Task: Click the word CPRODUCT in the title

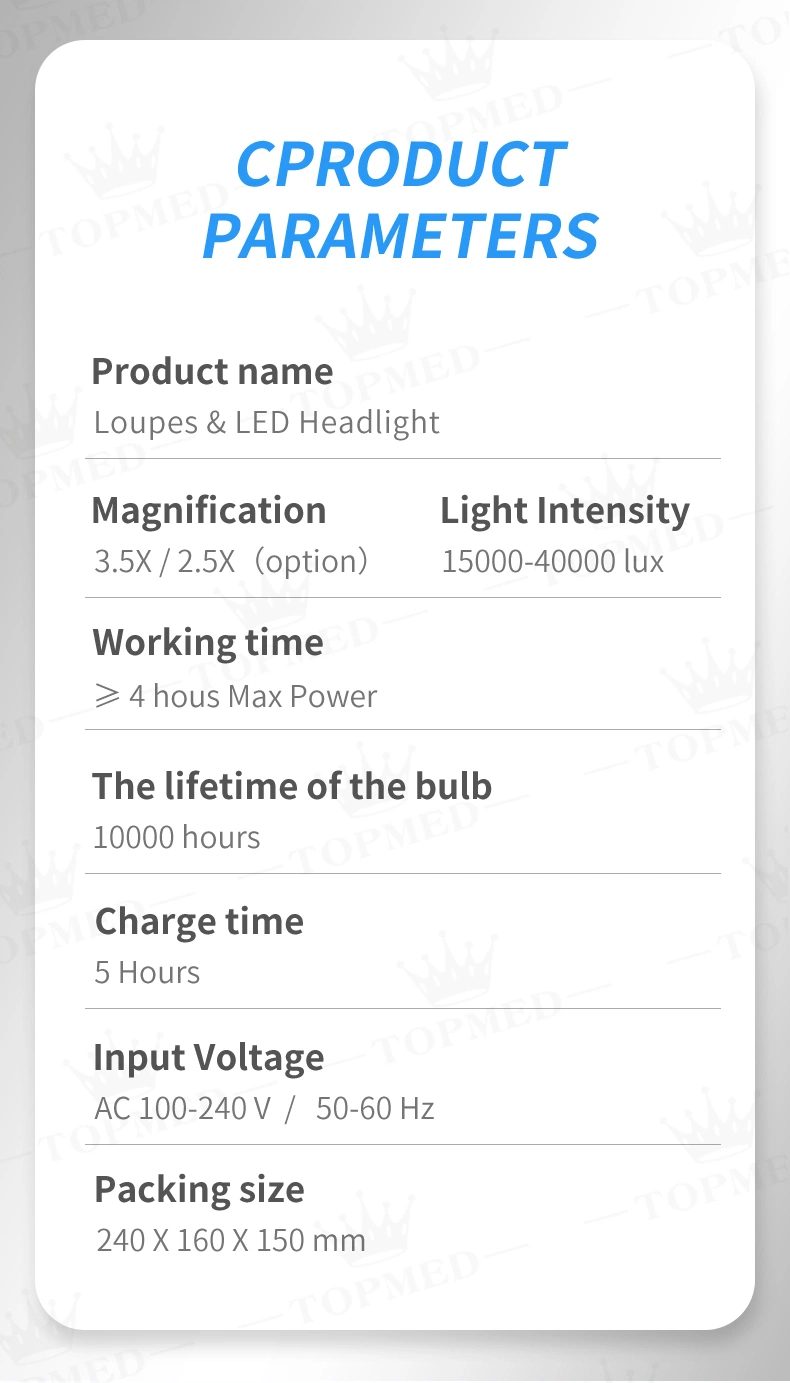Action: (x=400, y=164)
